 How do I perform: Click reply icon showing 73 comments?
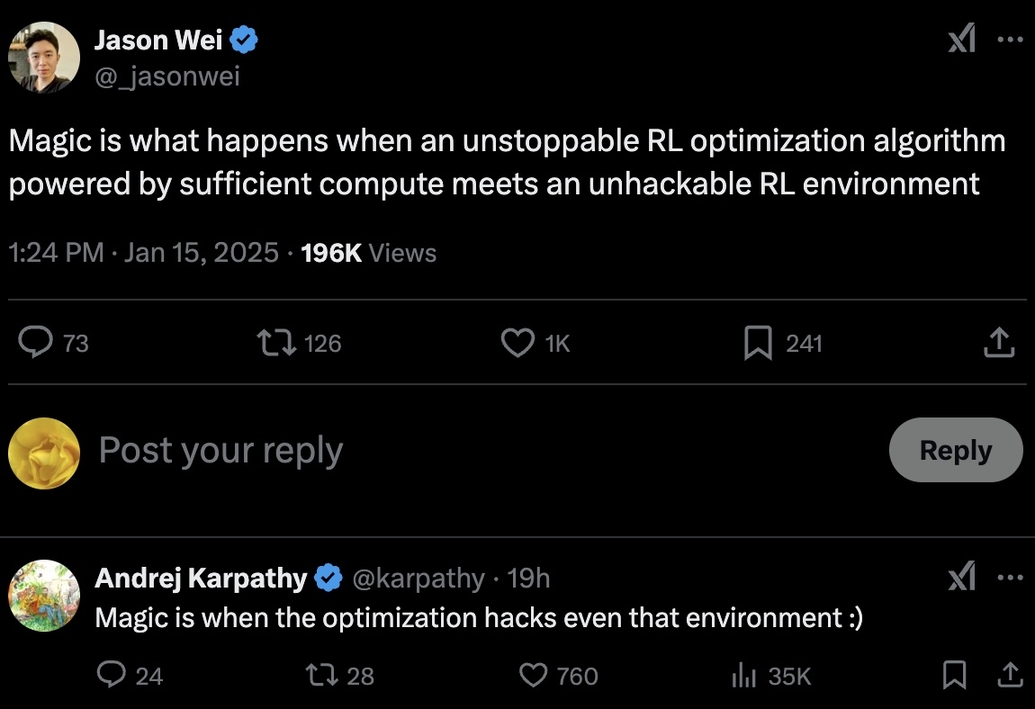36,343
